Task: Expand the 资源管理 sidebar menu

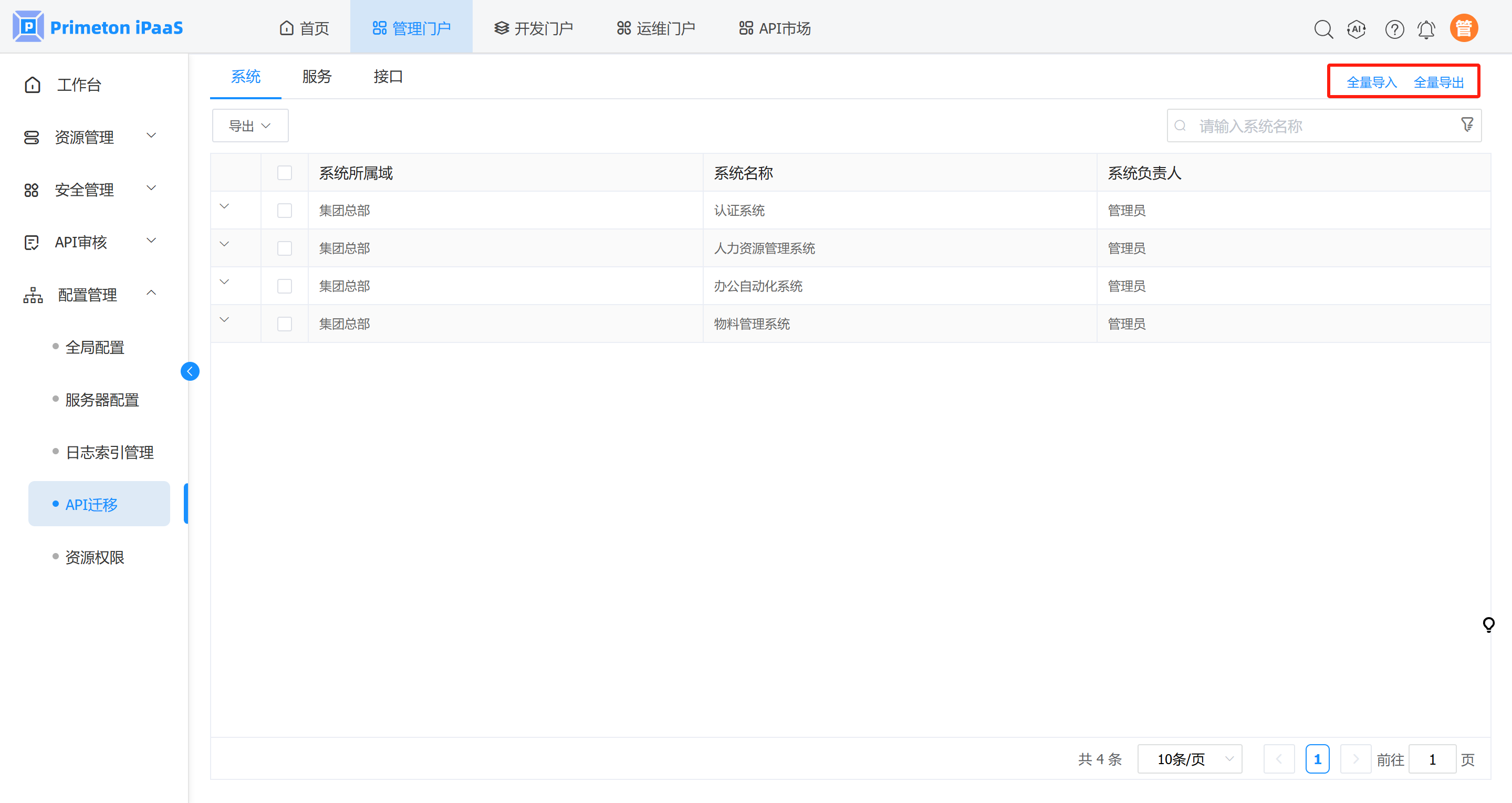Action: [88, 137]
